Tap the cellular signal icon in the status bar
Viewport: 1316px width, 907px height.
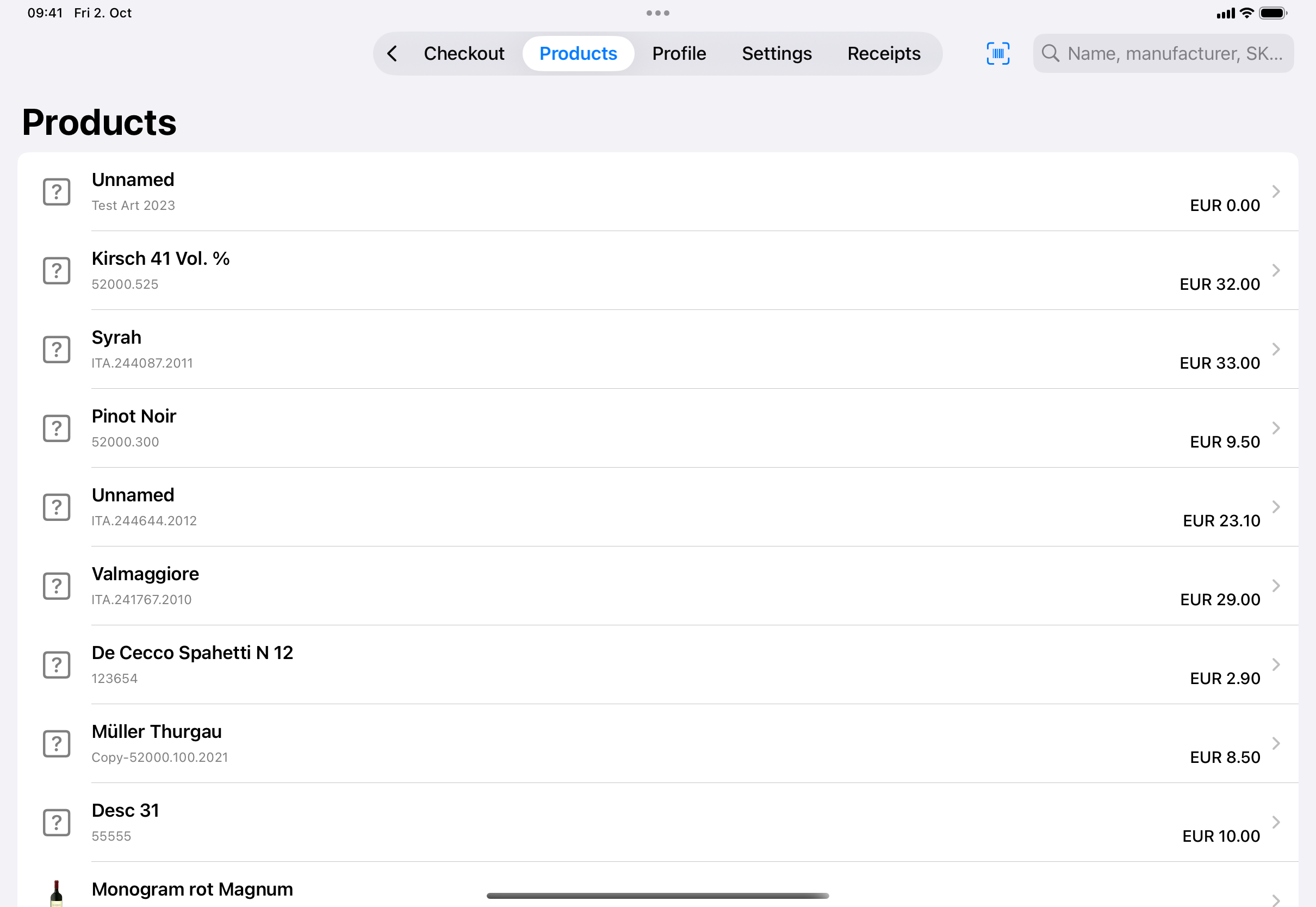(1226, 14)
